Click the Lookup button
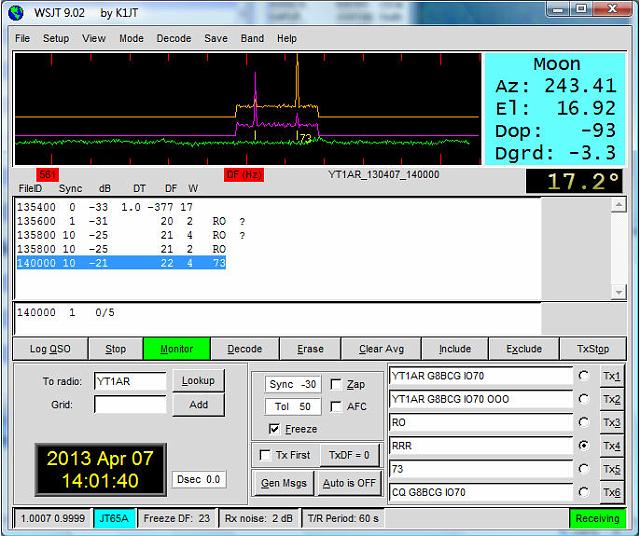Image resolution: width=640 pixels, height=536 pixels. (x=198, y=380)
